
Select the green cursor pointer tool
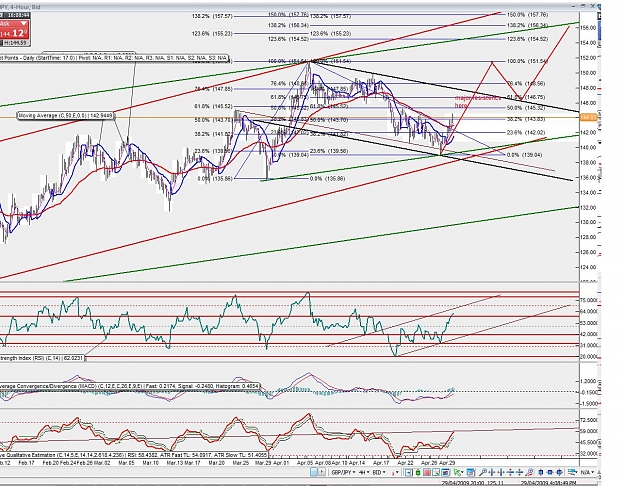click(457, 473)
